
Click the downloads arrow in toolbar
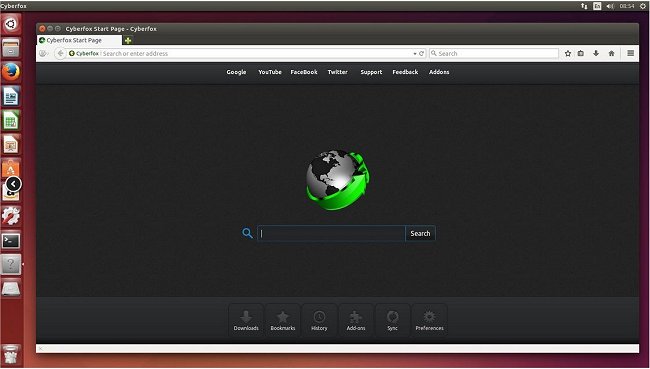click(x=596, y=53)
